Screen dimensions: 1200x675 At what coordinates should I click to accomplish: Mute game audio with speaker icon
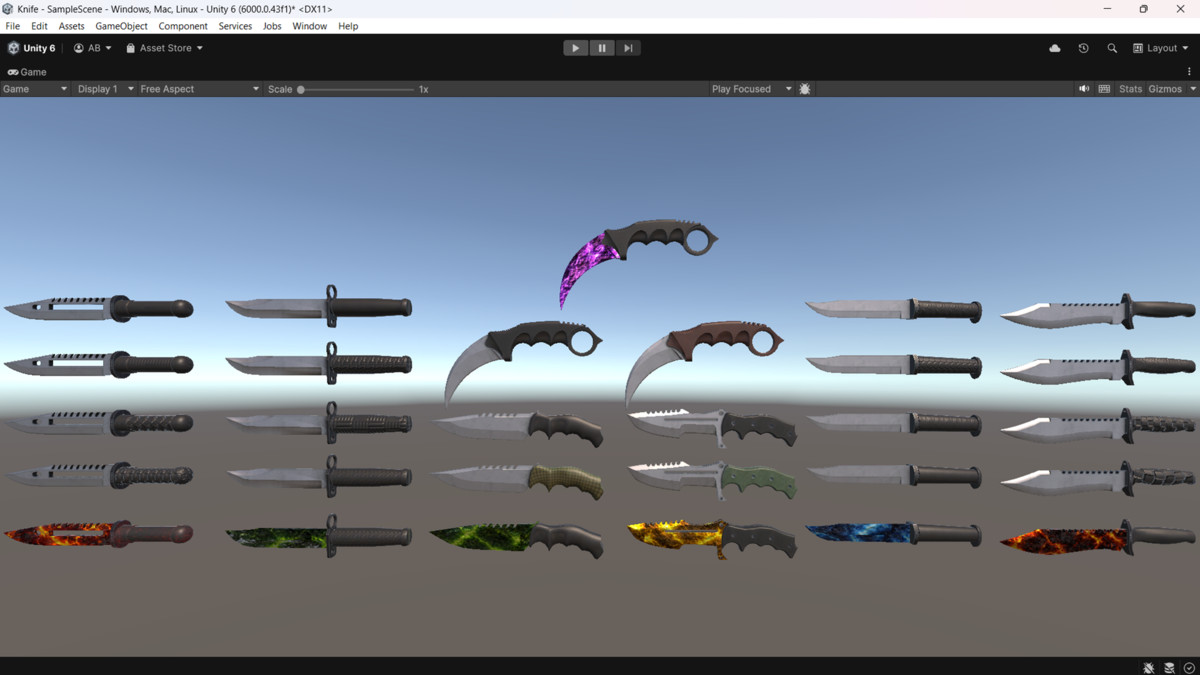click(x=1084, y=88)
